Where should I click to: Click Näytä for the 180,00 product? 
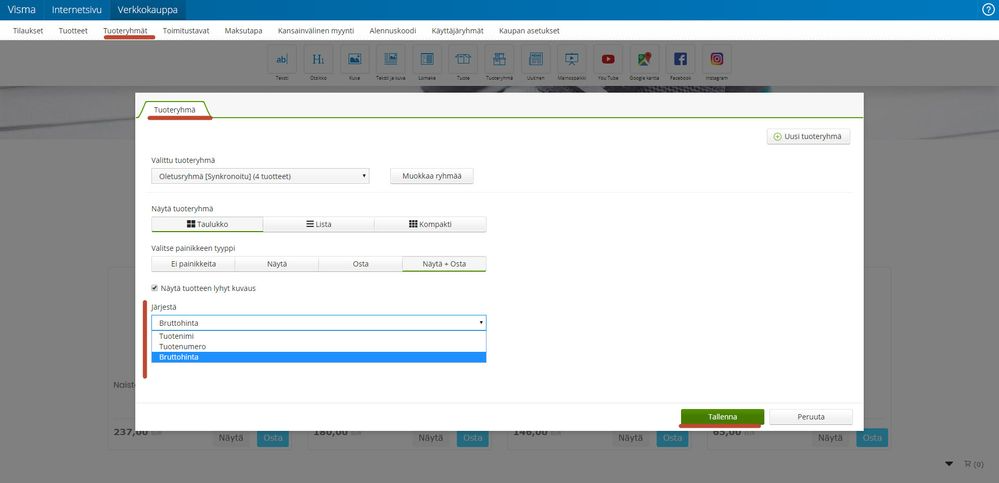click(x=431, y=438)
